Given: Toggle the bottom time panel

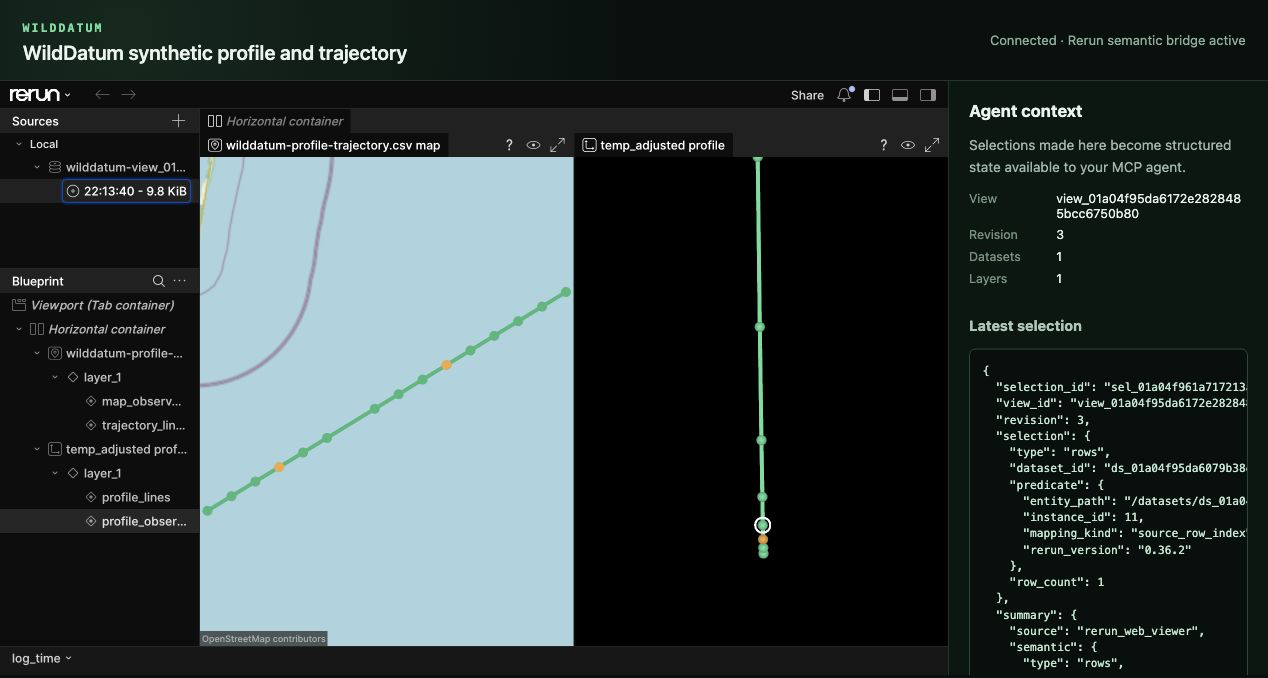Looking at the screenshot, I should (900, 95).
